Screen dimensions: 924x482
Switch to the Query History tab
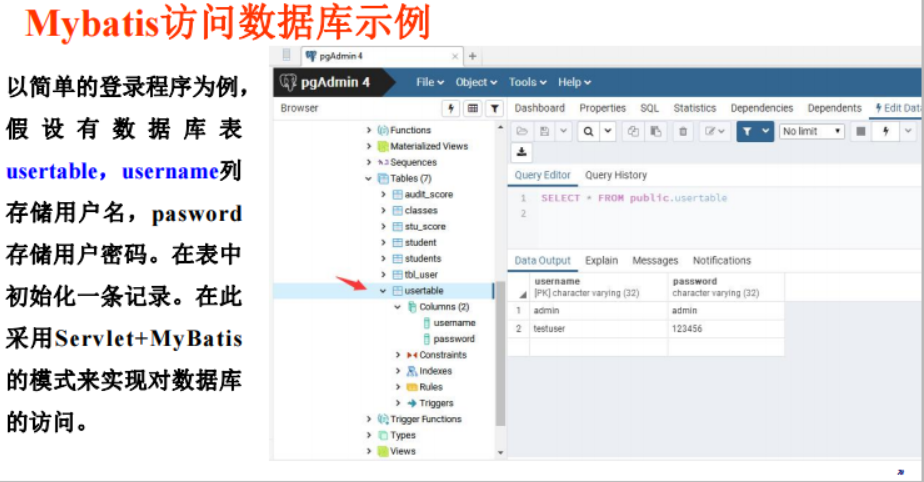616,175
